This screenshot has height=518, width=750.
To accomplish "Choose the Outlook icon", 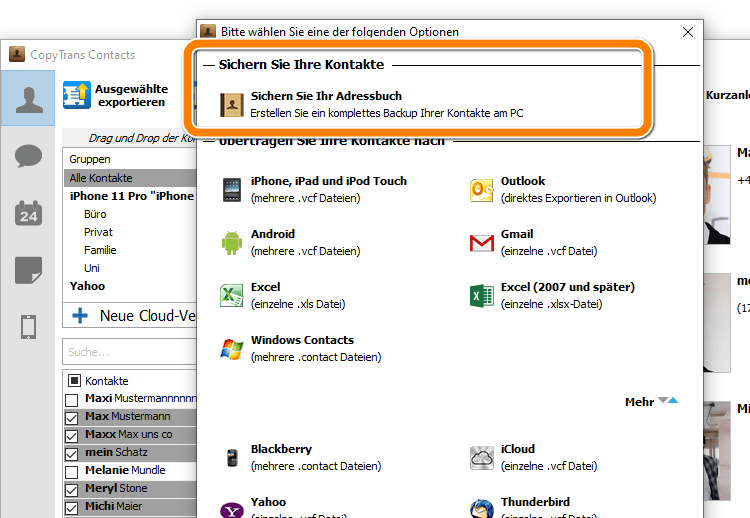I will click(482, 190).
